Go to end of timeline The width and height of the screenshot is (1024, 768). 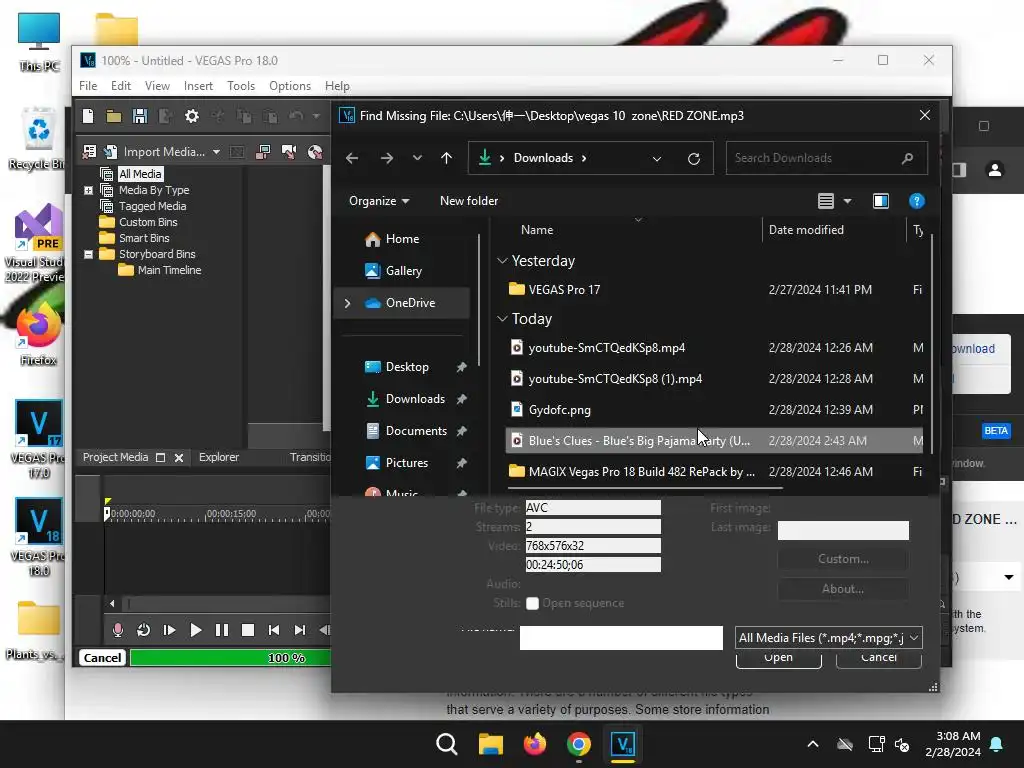pos(300,630)
